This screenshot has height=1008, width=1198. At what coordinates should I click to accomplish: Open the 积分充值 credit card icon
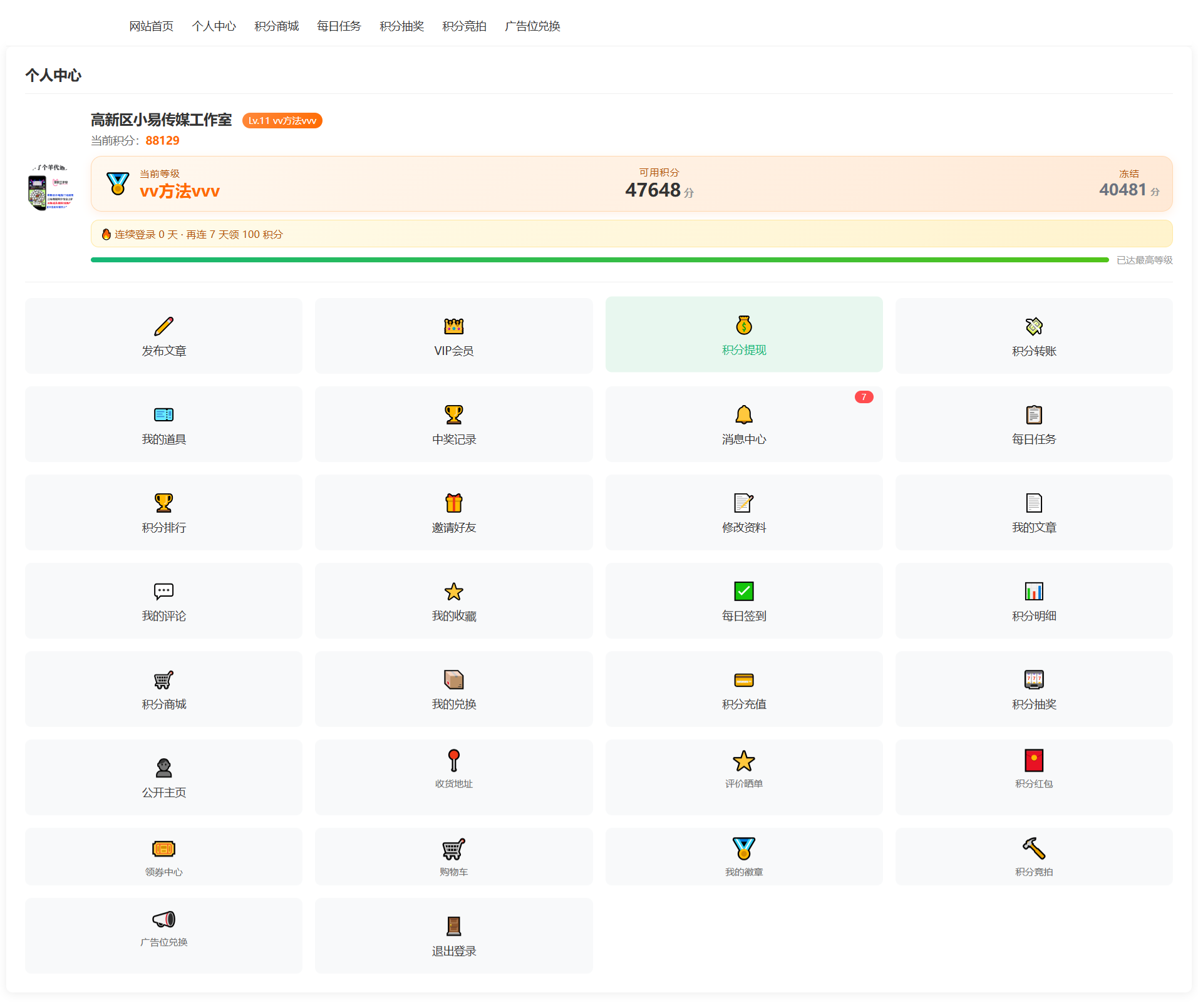coord(744,679)
